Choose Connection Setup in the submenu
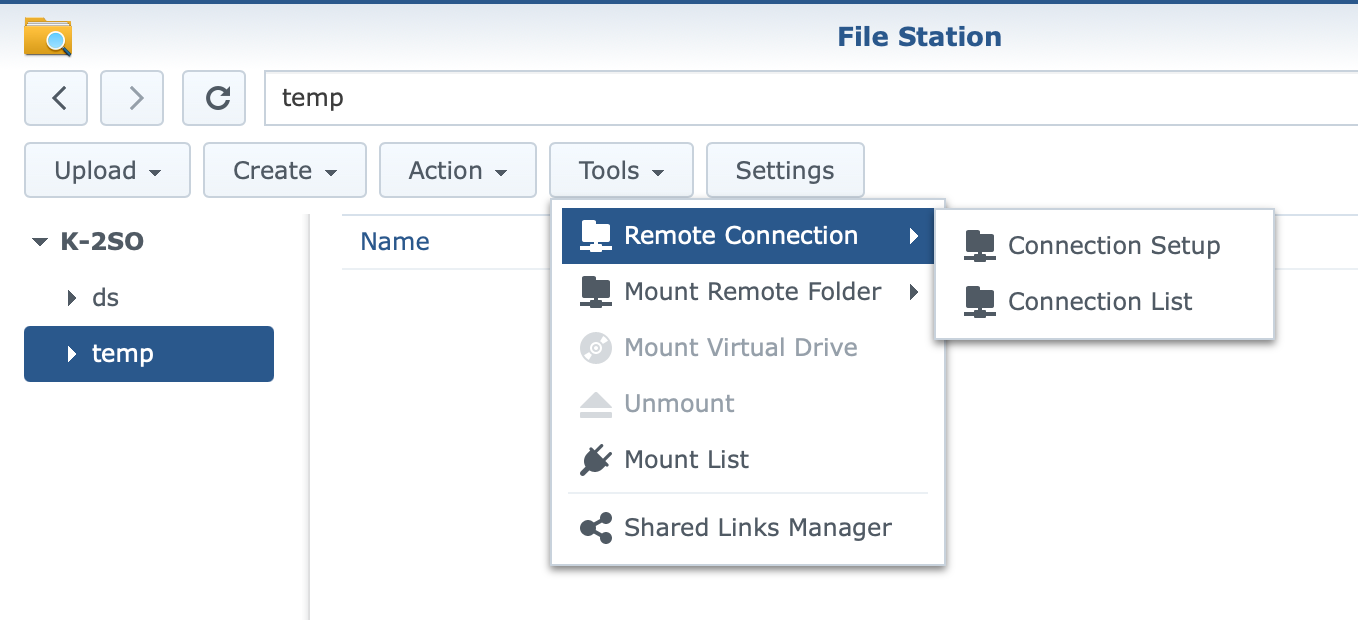The height and width of the screenshot is (620, 1358). 1104,246
